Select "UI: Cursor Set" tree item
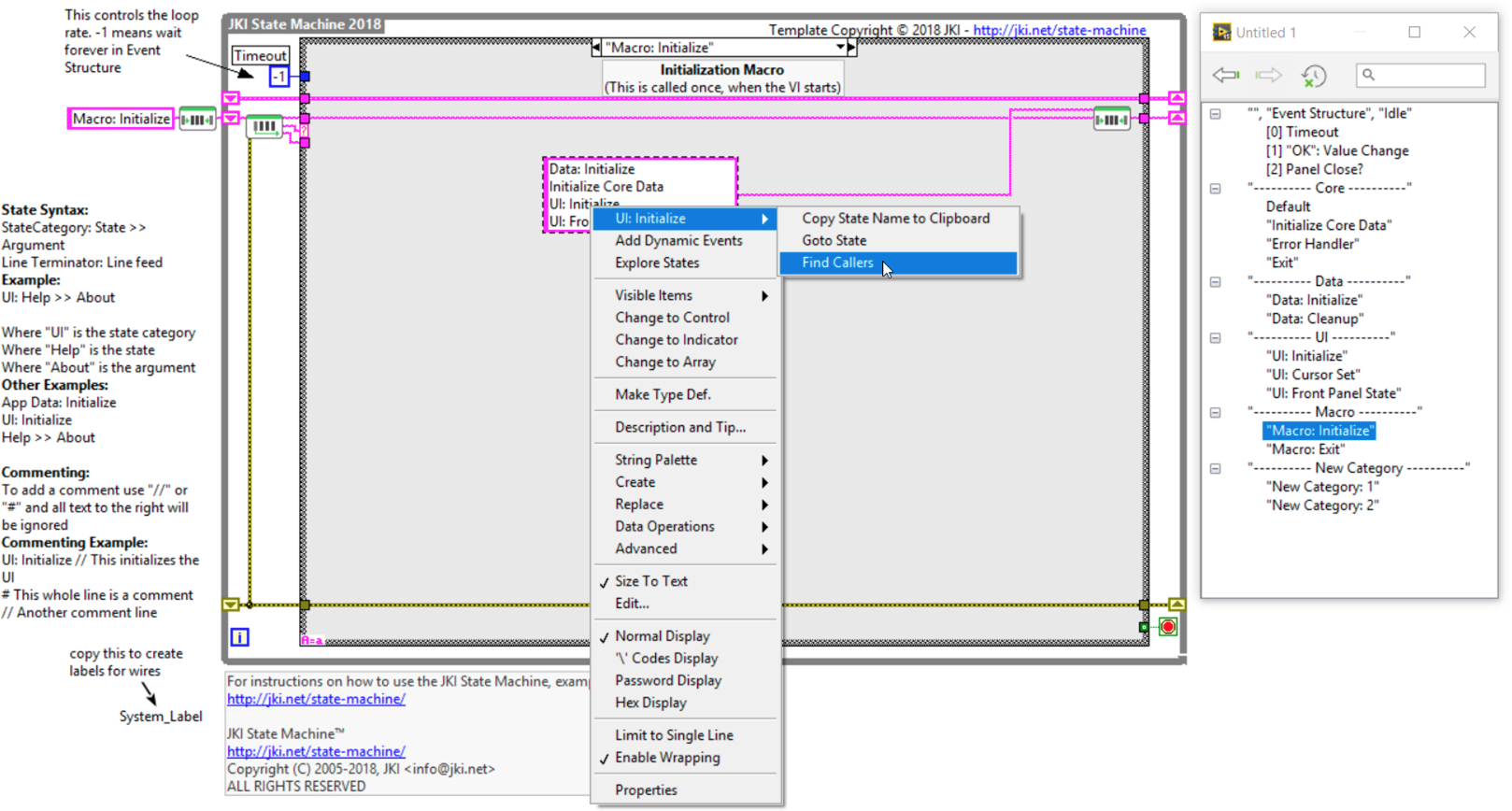 click(1313, 375)
